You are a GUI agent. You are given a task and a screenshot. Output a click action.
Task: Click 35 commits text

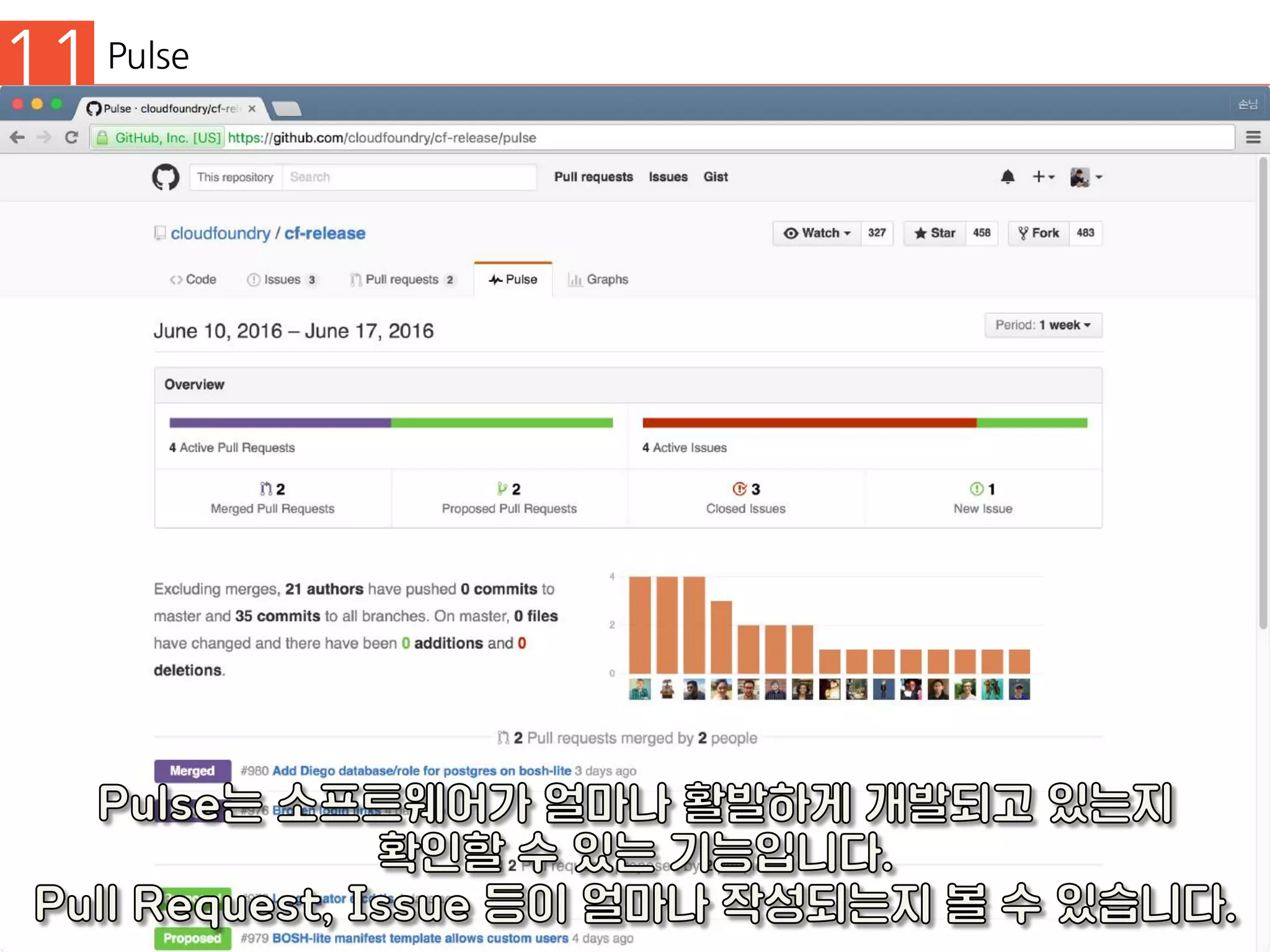277,616
